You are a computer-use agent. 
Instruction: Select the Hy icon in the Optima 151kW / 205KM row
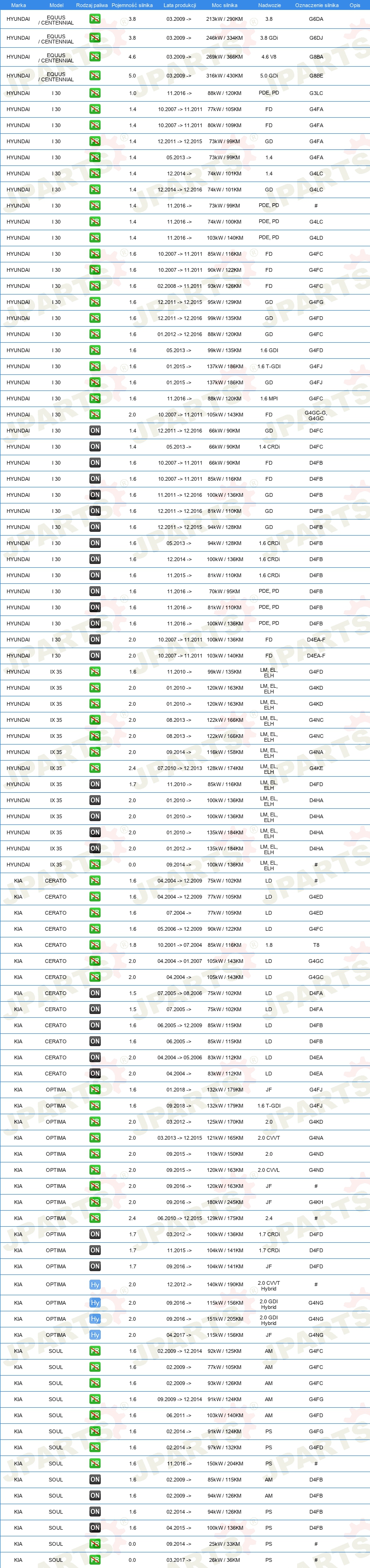coord(95,1319)
